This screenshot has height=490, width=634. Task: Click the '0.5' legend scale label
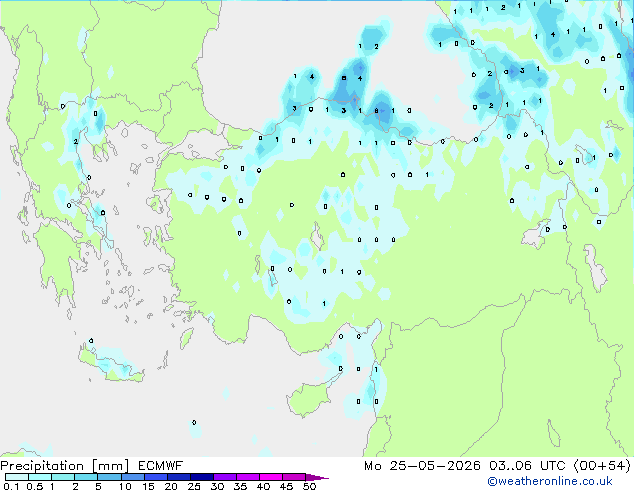(35, 486)
